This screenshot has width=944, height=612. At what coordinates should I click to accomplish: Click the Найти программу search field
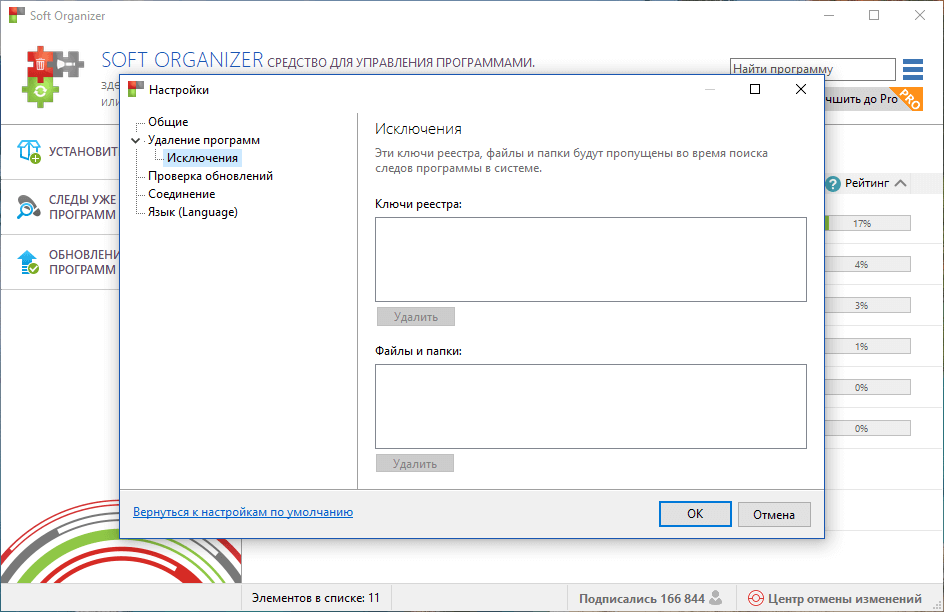(812, 69)
